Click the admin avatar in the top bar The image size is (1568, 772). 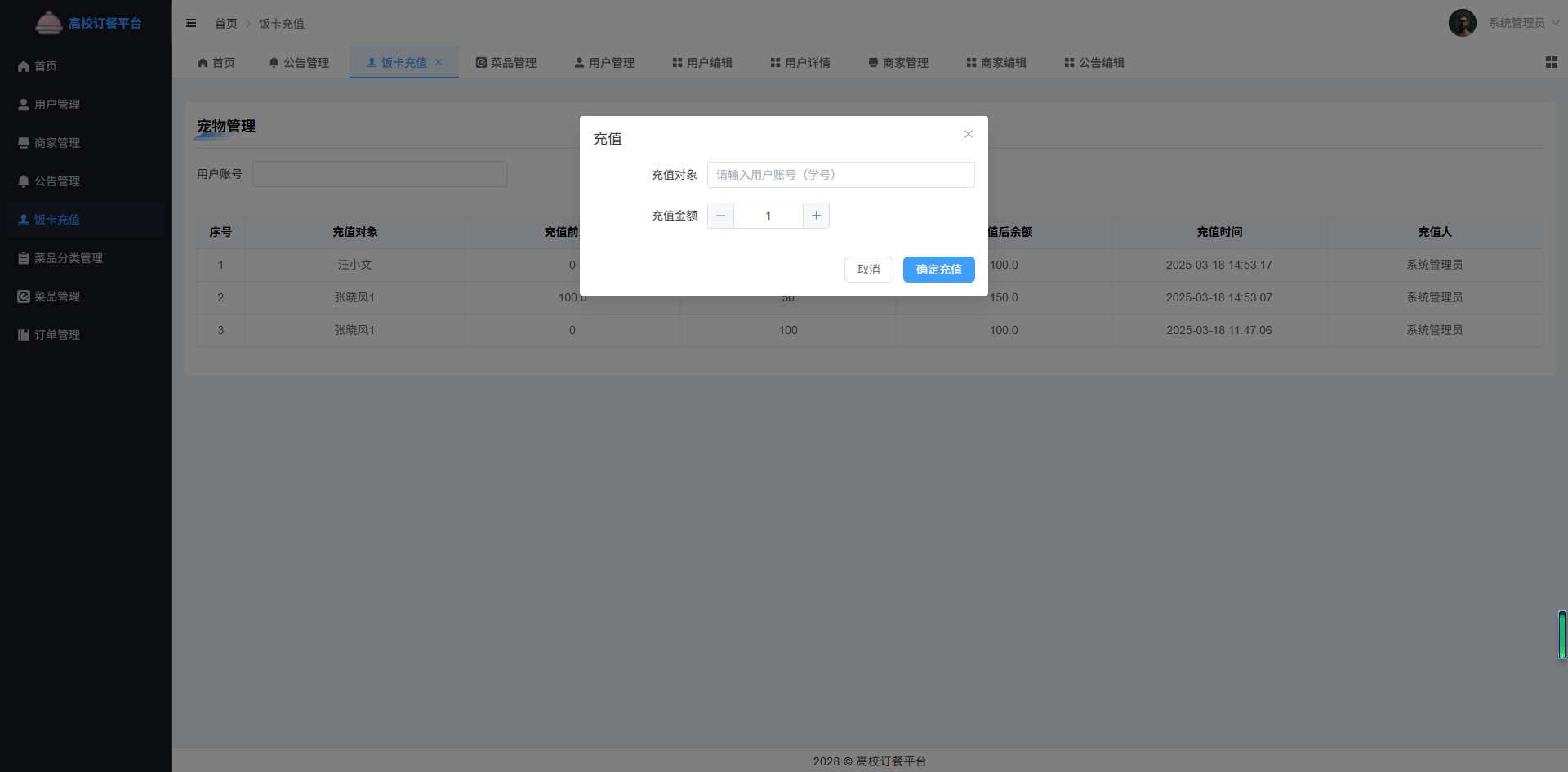[1463, 23]
